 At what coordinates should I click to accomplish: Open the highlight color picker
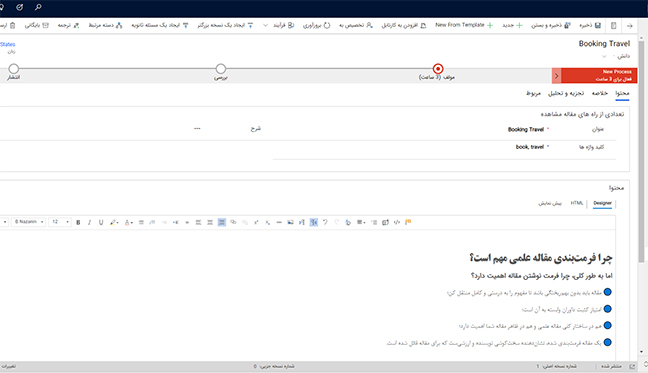tap(114, 223)
